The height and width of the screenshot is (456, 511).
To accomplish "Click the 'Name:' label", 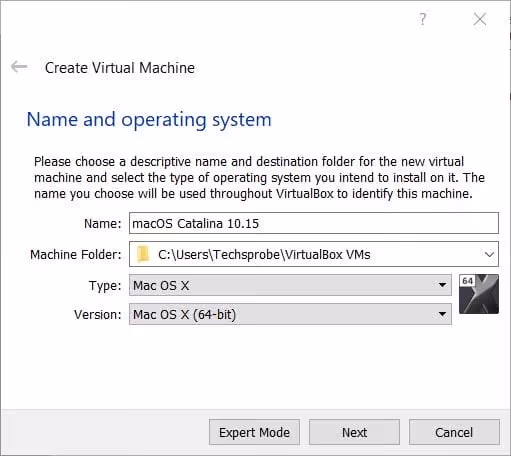I will [x=103, y=224].
